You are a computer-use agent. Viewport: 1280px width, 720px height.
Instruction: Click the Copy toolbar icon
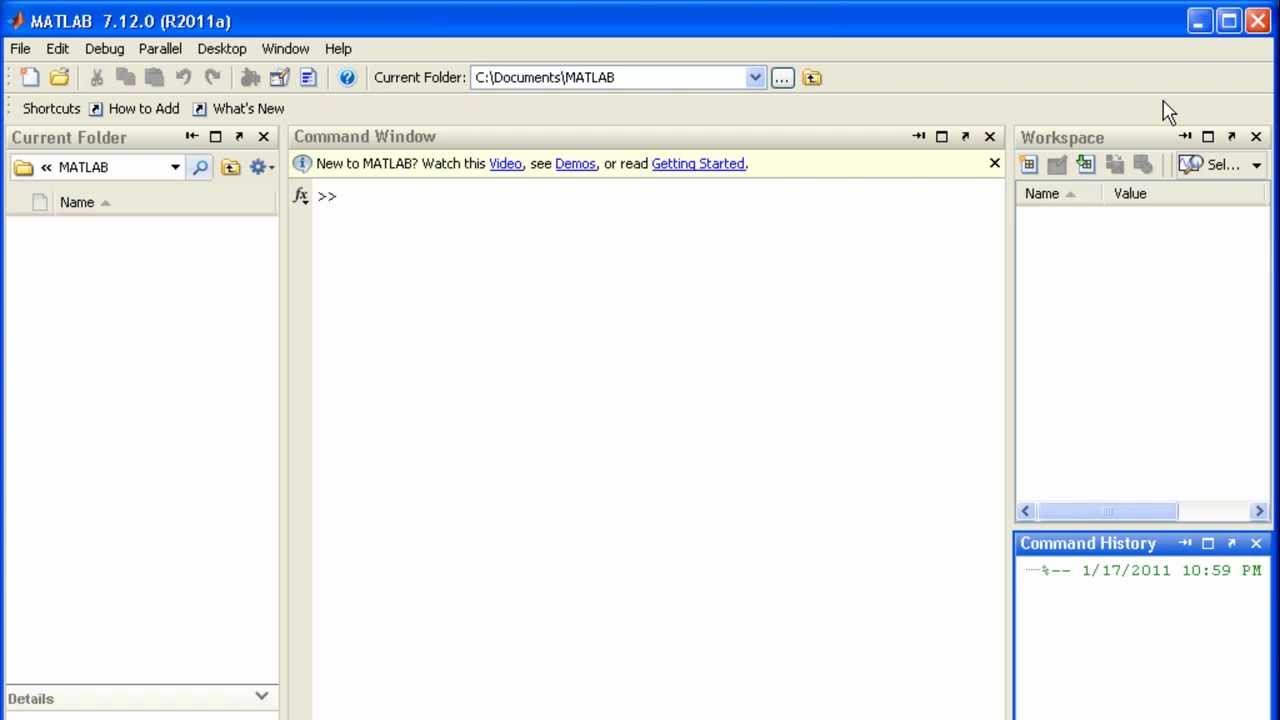pyautogui.click(x=126, y=77)
